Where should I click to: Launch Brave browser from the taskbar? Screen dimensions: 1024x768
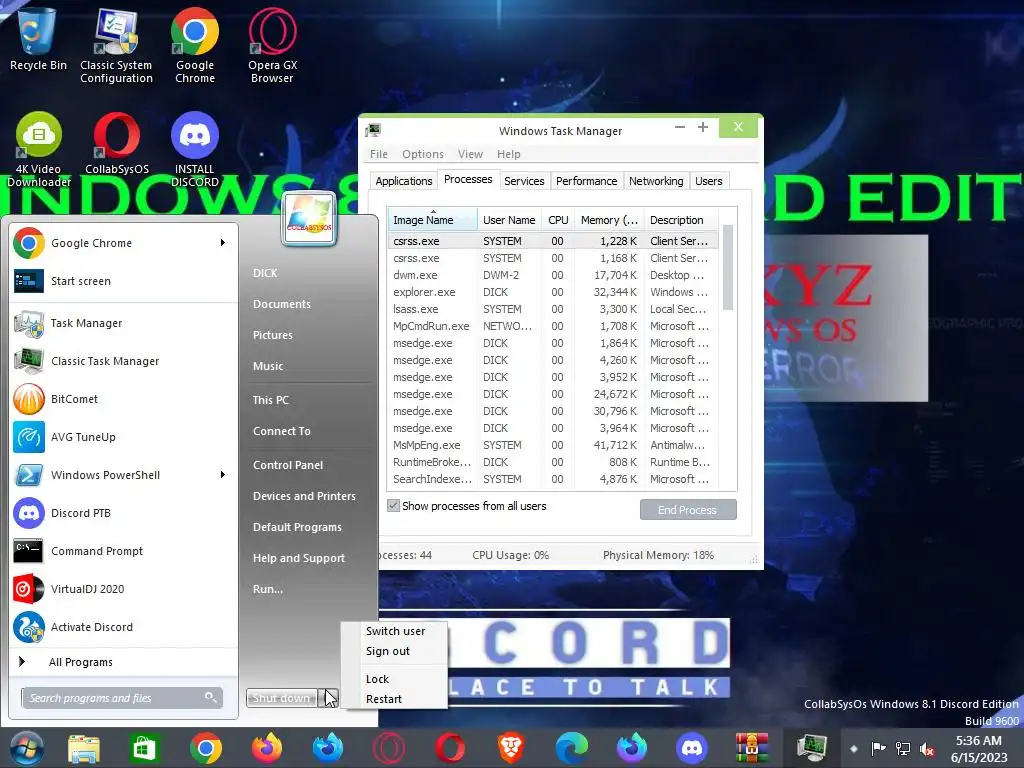tap(511, 748)
